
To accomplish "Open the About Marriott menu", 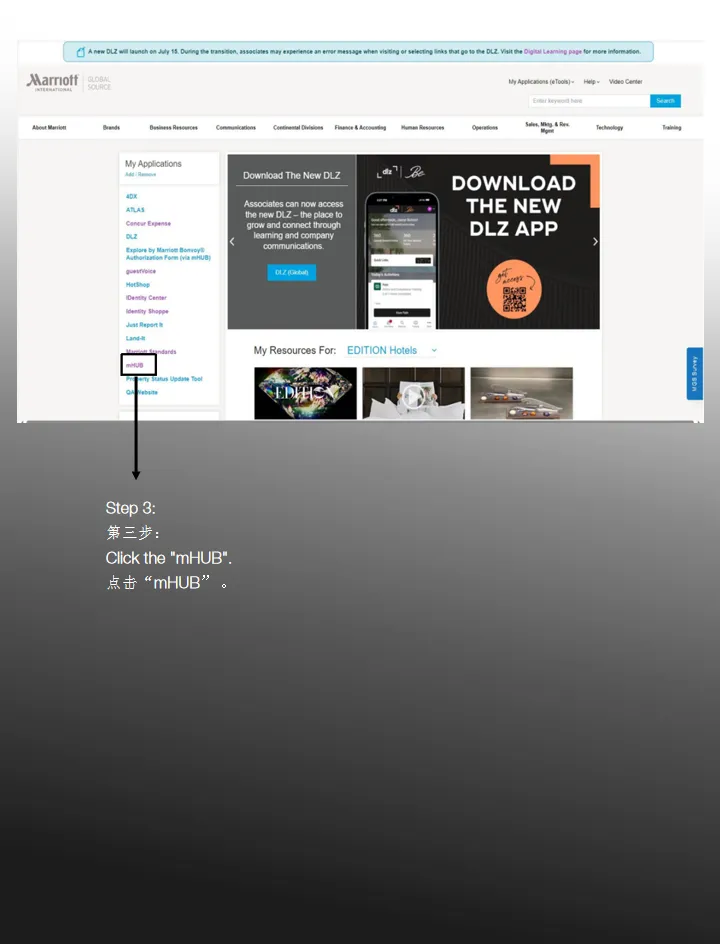I will coord(49,128).
